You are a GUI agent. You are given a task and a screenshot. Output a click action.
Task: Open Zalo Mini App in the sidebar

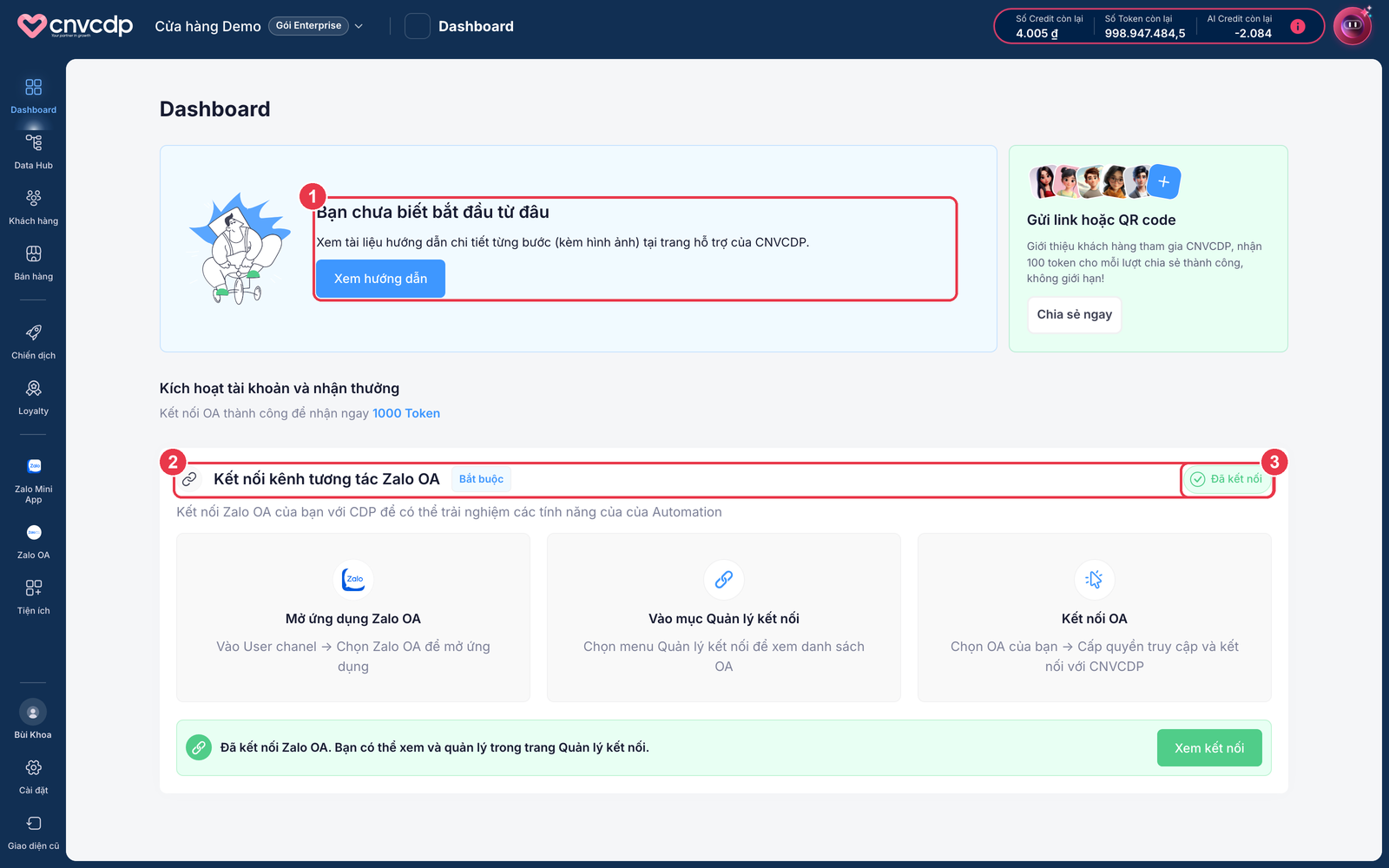click(33, 480)
